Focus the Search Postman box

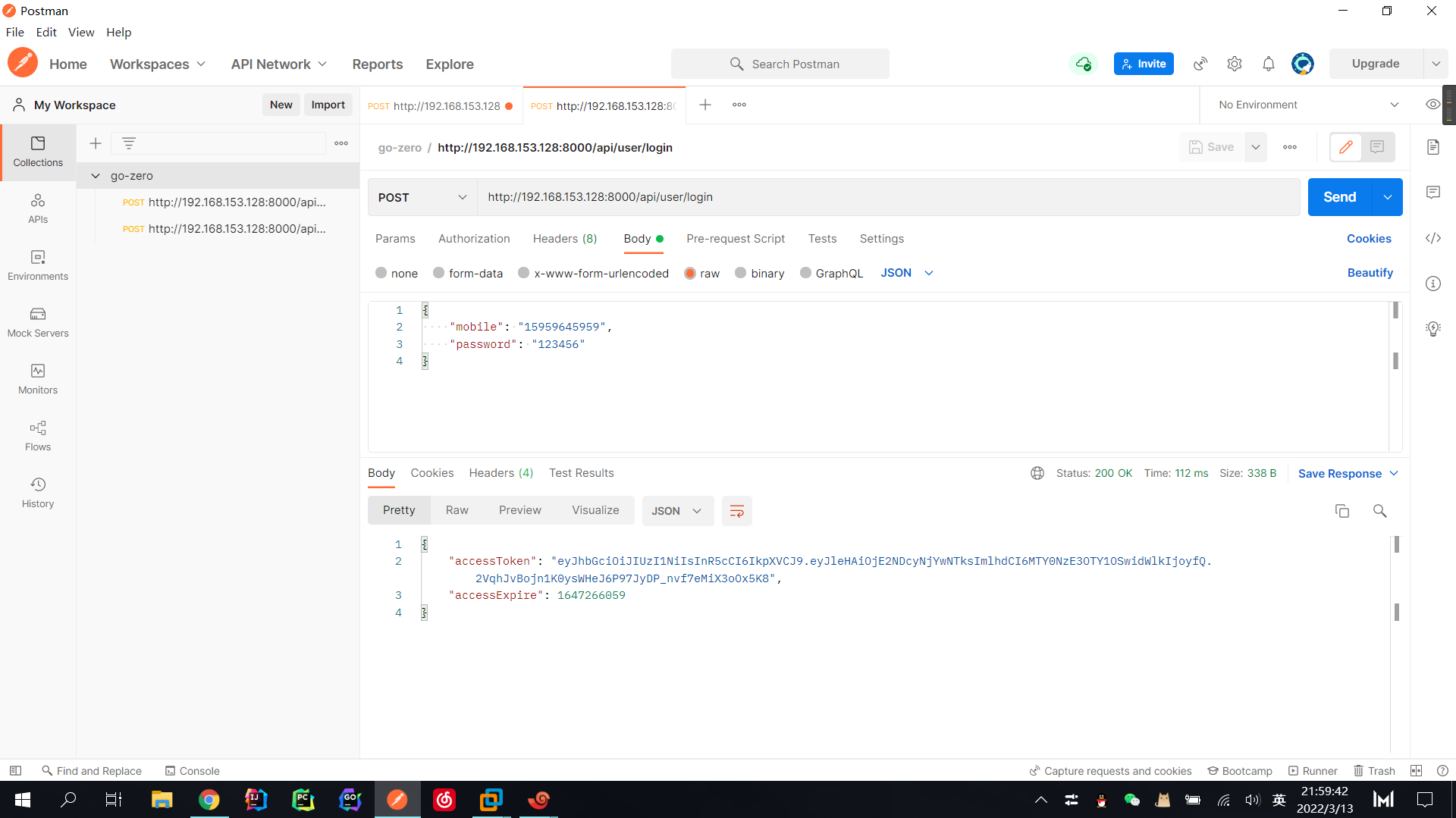(x=780, y=64)
